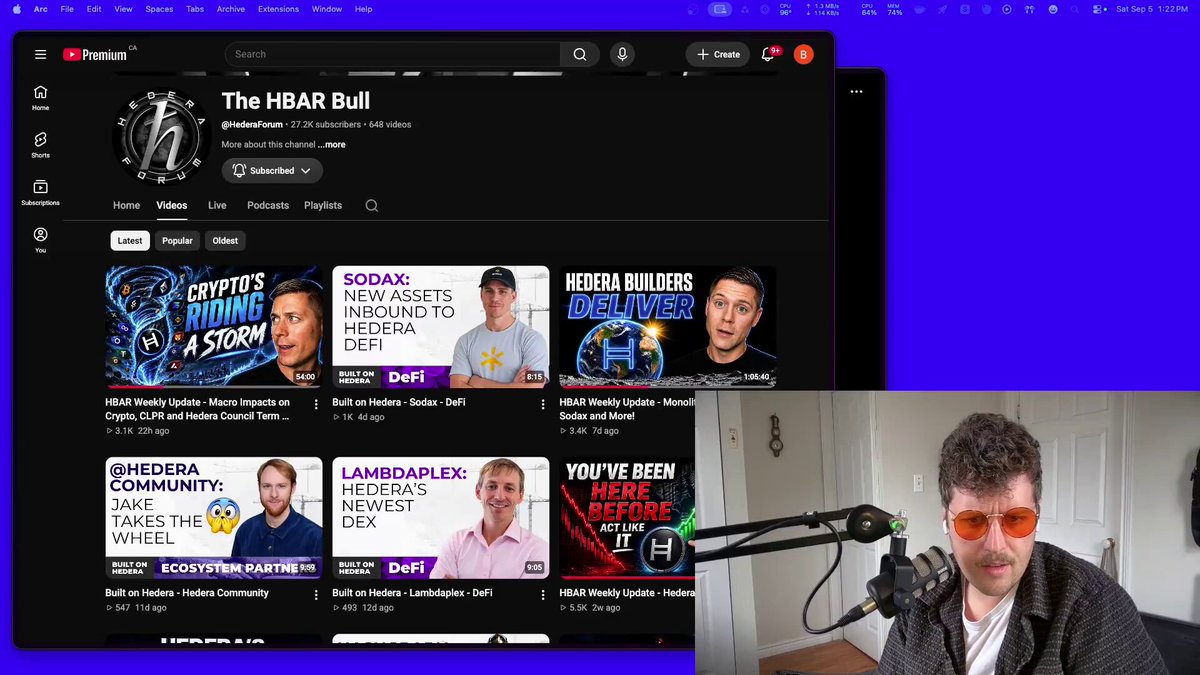Open the You section in sidebar

40,240
